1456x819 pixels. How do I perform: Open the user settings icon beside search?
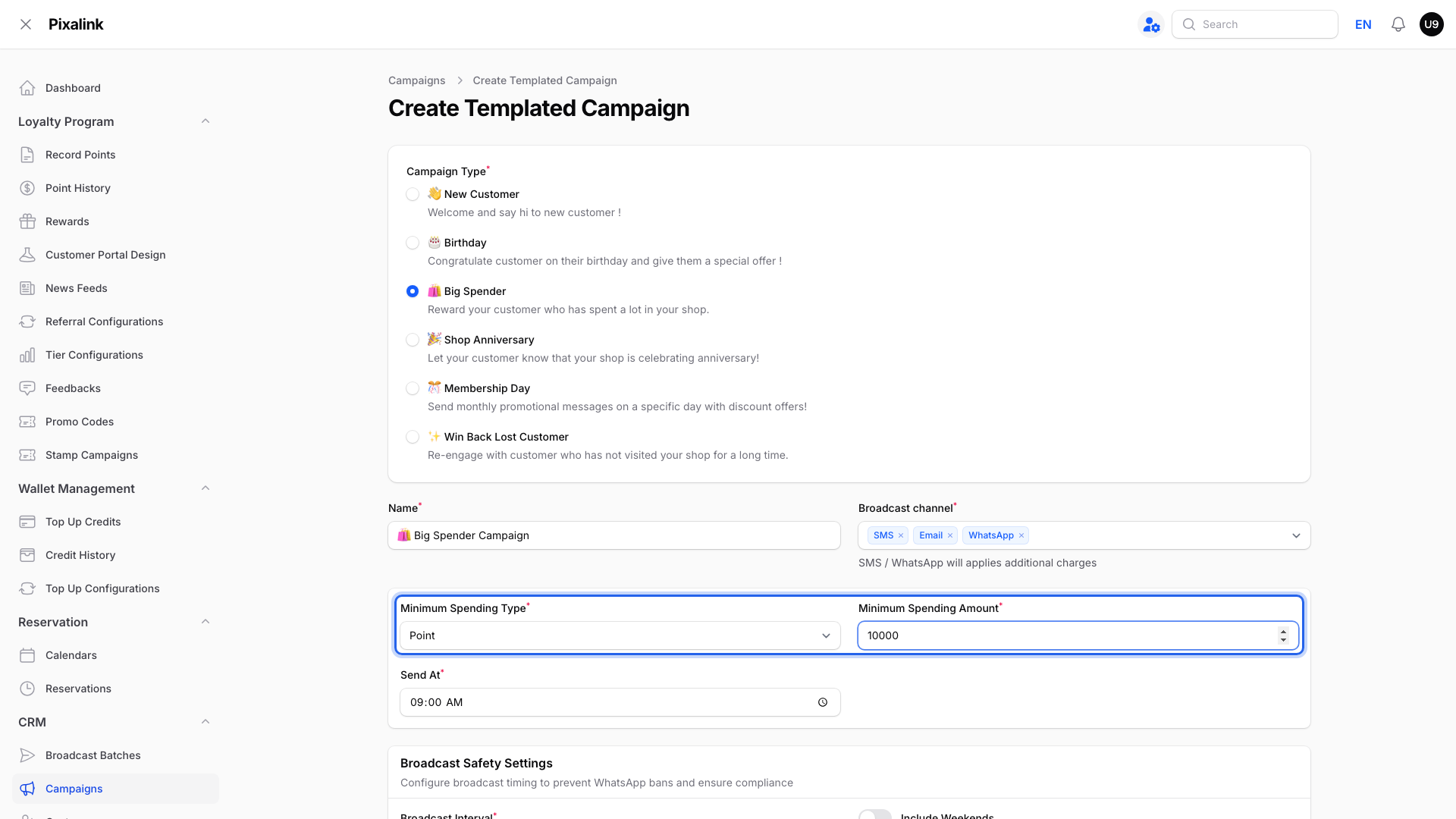(x=1151, y=24)
